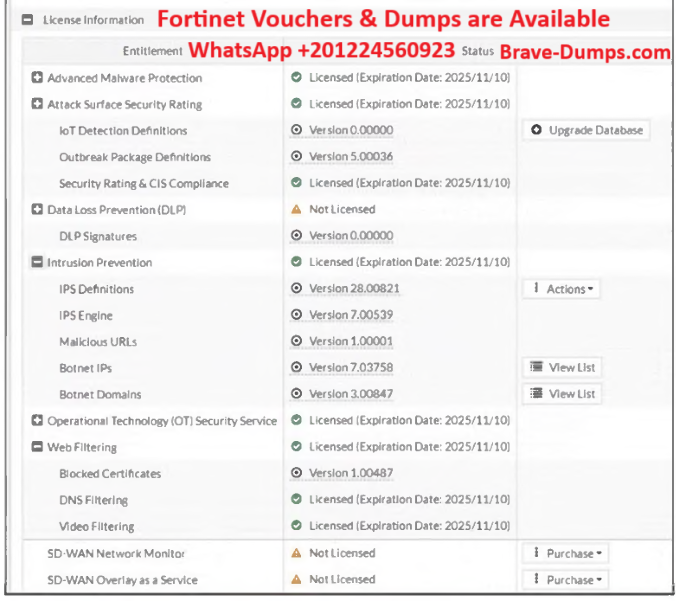
Task: Expand the Advanced Malware Protection row
Action: click(x=37, y=78)
